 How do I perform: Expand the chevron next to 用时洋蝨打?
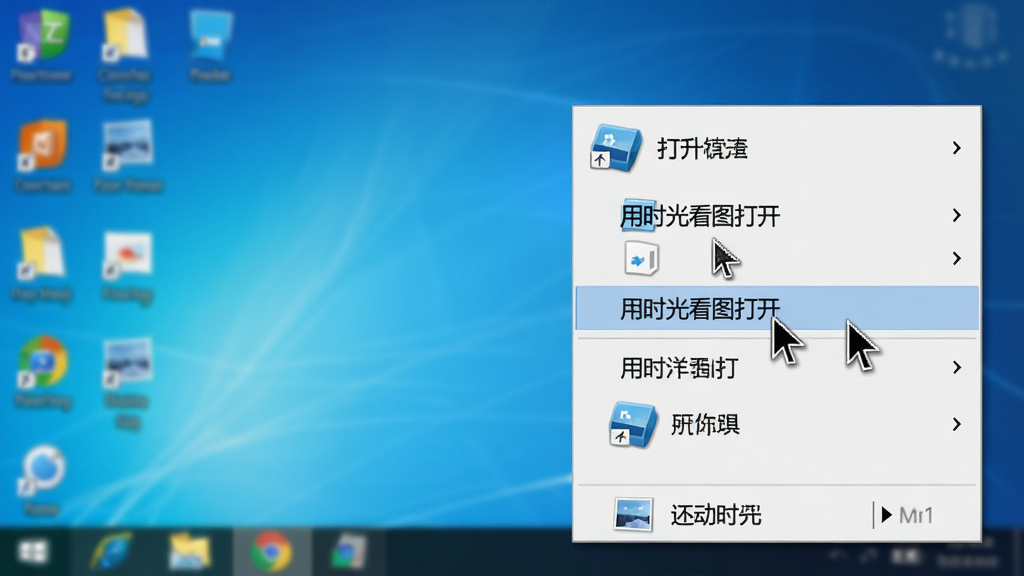coord(956,368)
